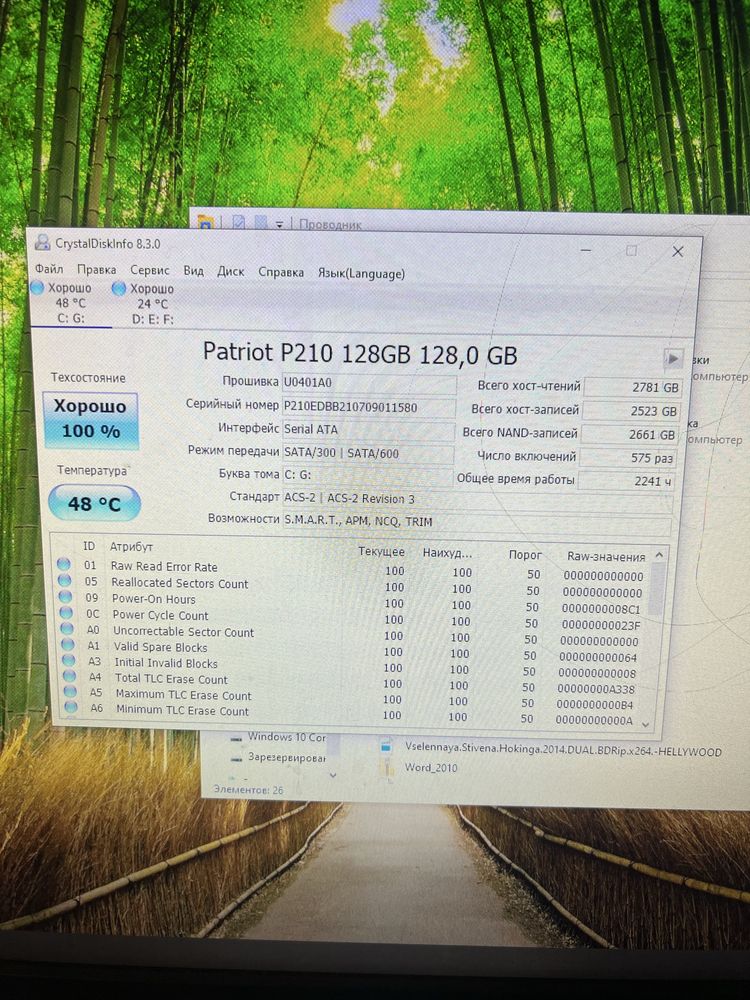Screen dimensions: 750x1000
Task: Click the Прошивка field U0401A0
Action: (x=369, y=383)
